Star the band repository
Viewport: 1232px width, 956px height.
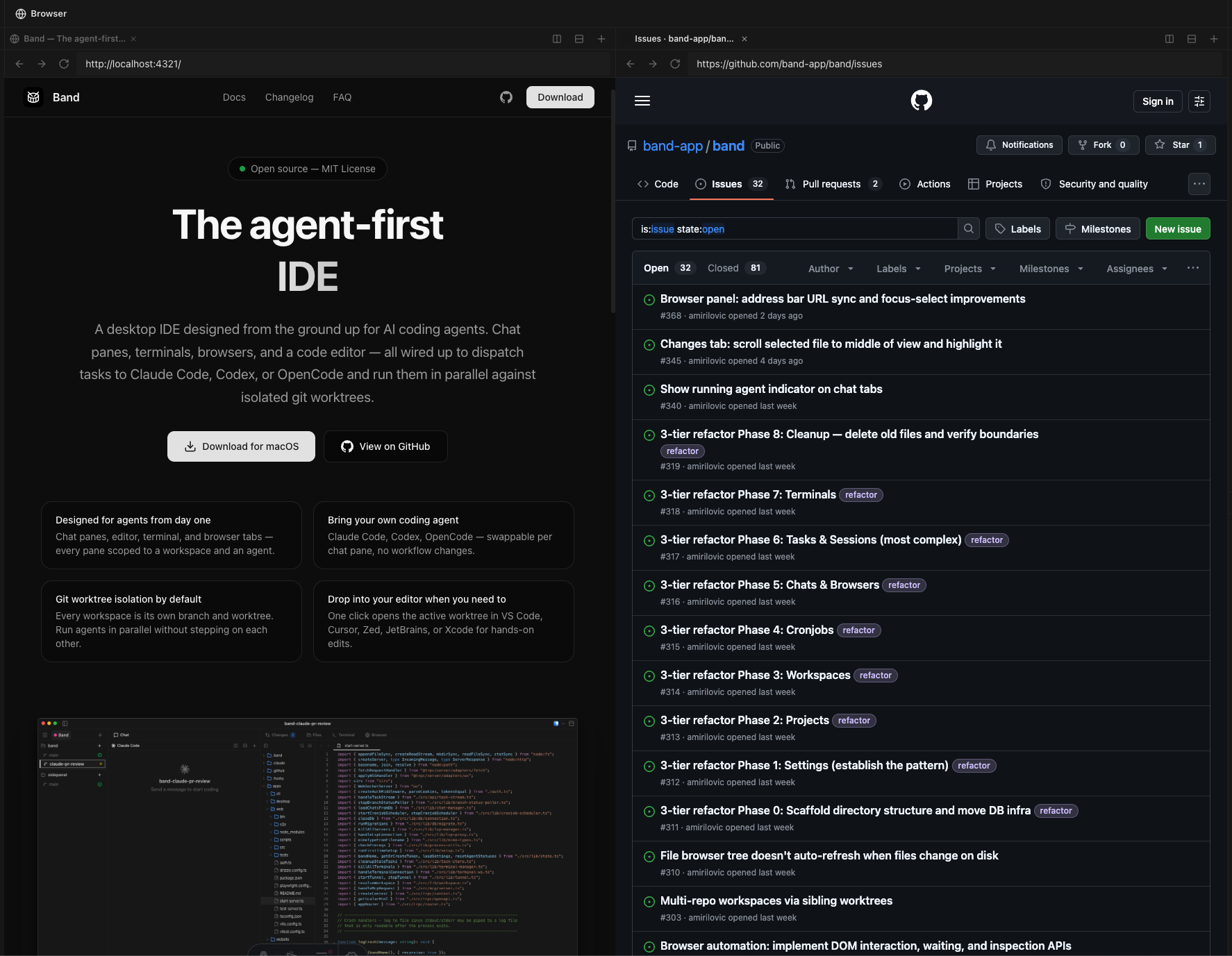[x=1181, y=145]
